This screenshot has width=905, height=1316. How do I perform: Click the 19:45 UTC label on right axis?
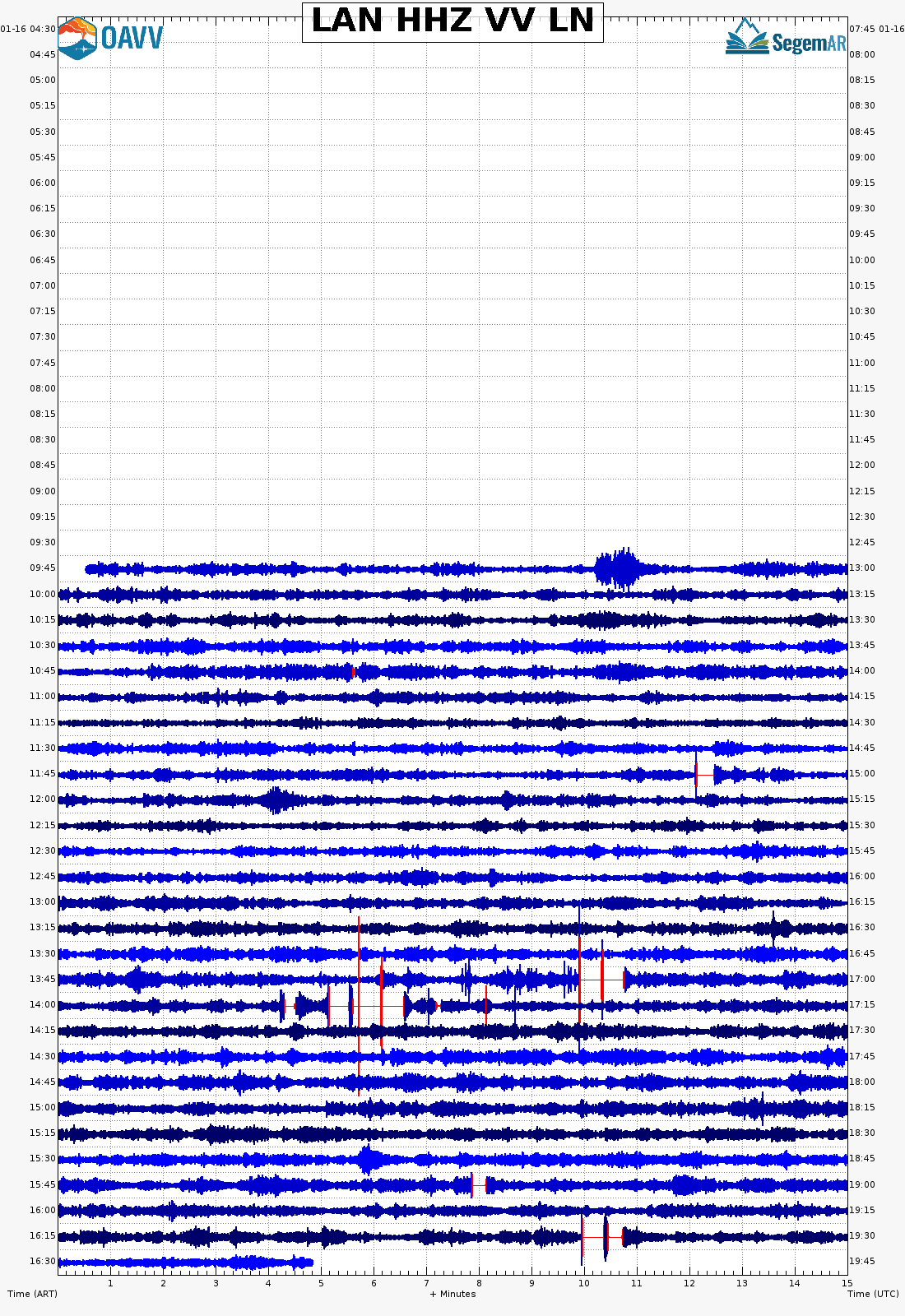coord(862,1262)
